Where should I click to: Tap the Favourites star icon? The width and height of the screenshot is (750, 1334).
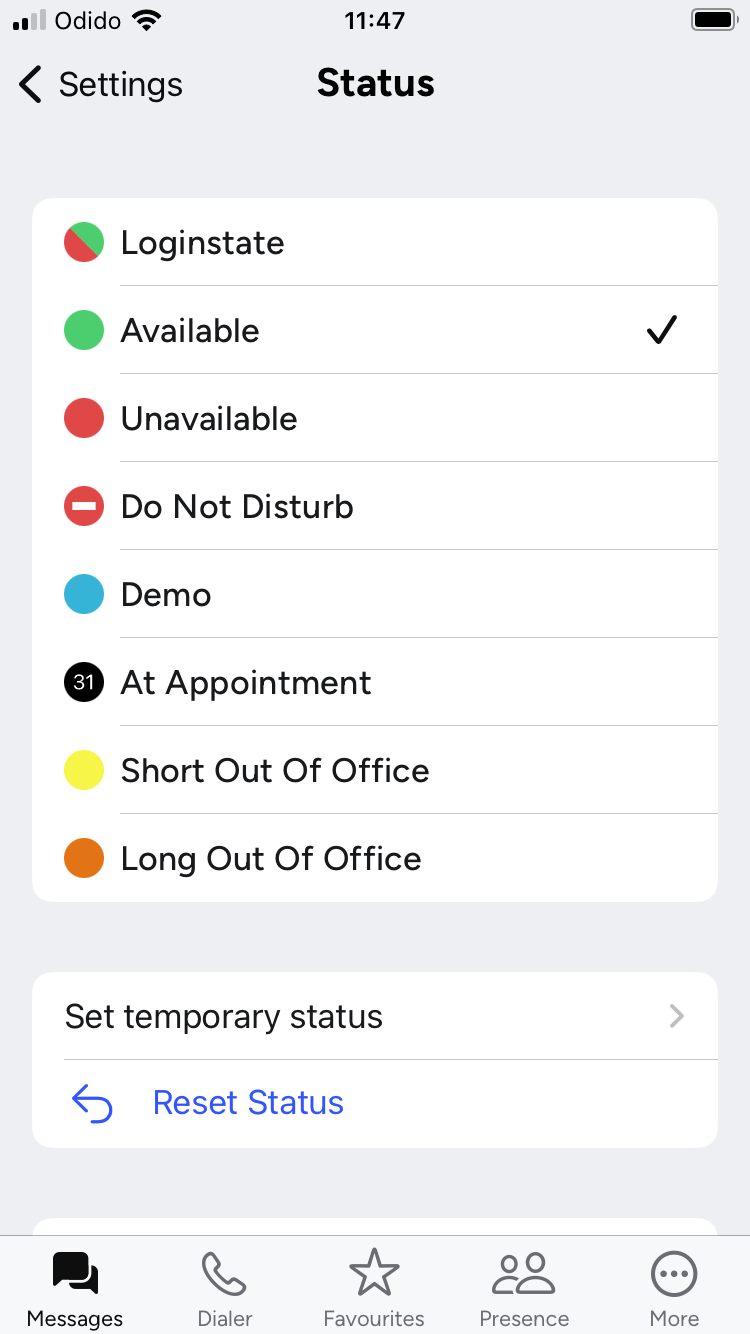click(374, 1273)
